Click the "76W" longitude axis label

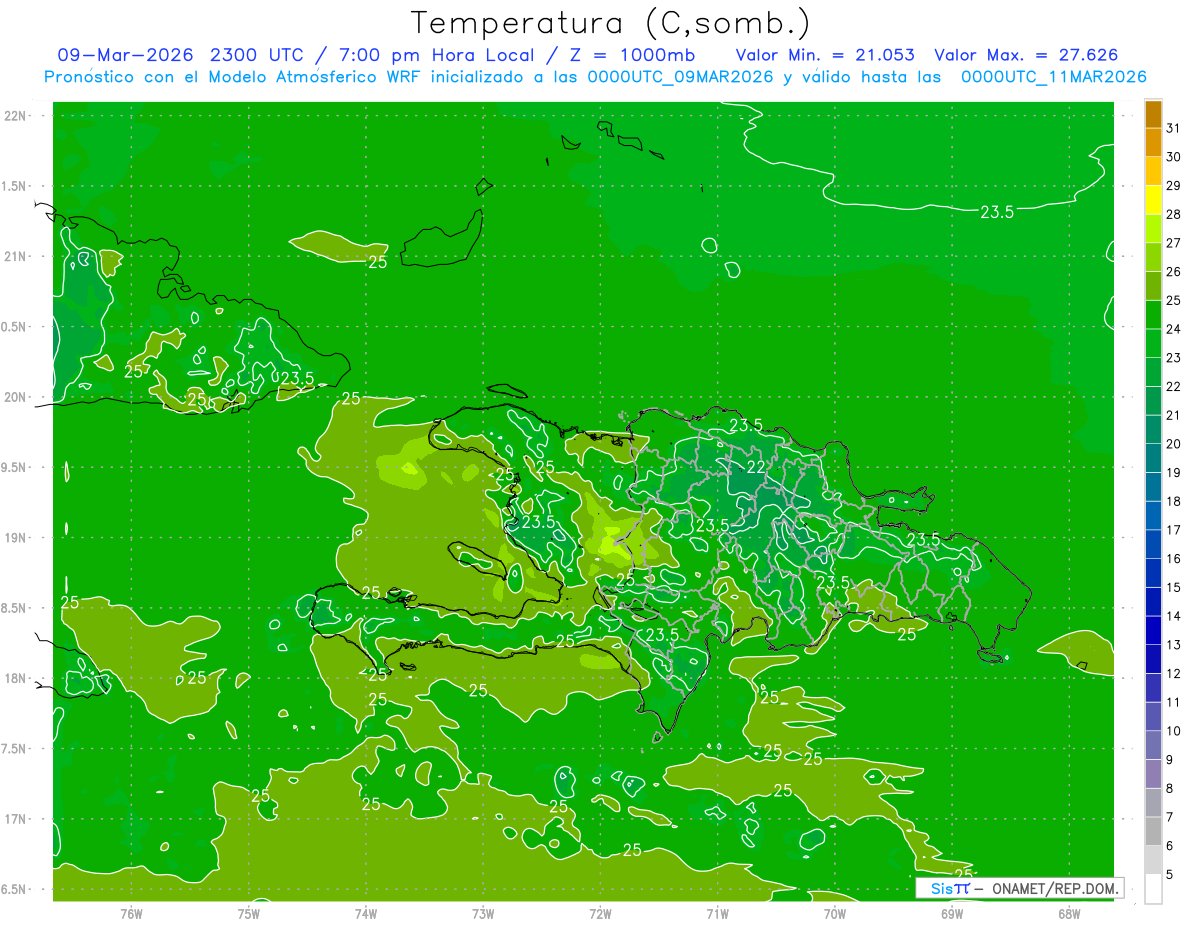coord(131,914)
